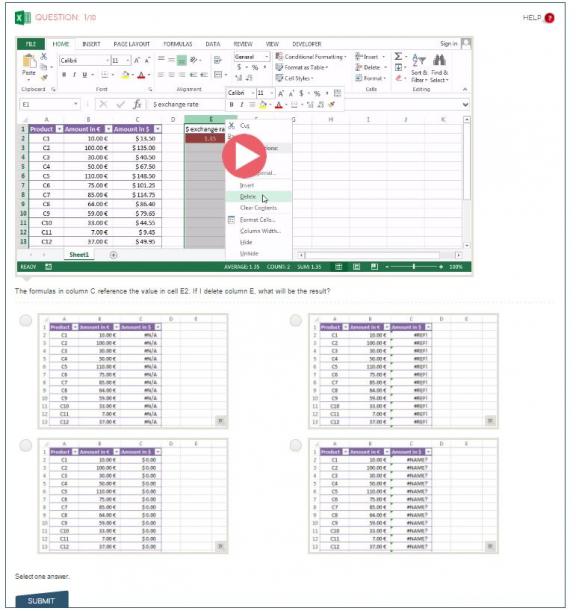Open the Product column filter dropdown
Image resolution: width=576 pixels, height=611 pixels.
59,129
